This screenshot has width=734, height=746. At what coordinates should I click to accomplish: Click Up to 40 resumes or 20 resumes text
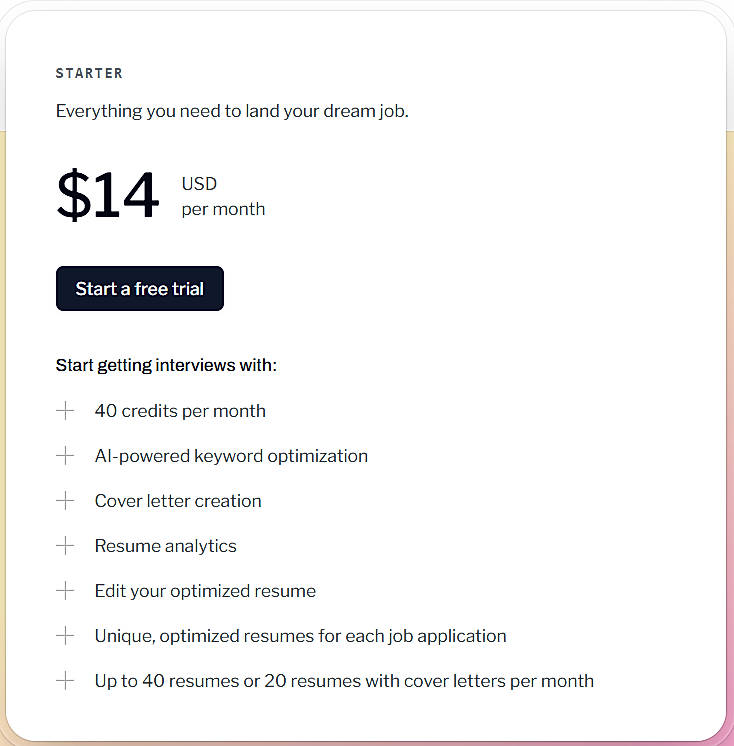click(x=344, y=681)
